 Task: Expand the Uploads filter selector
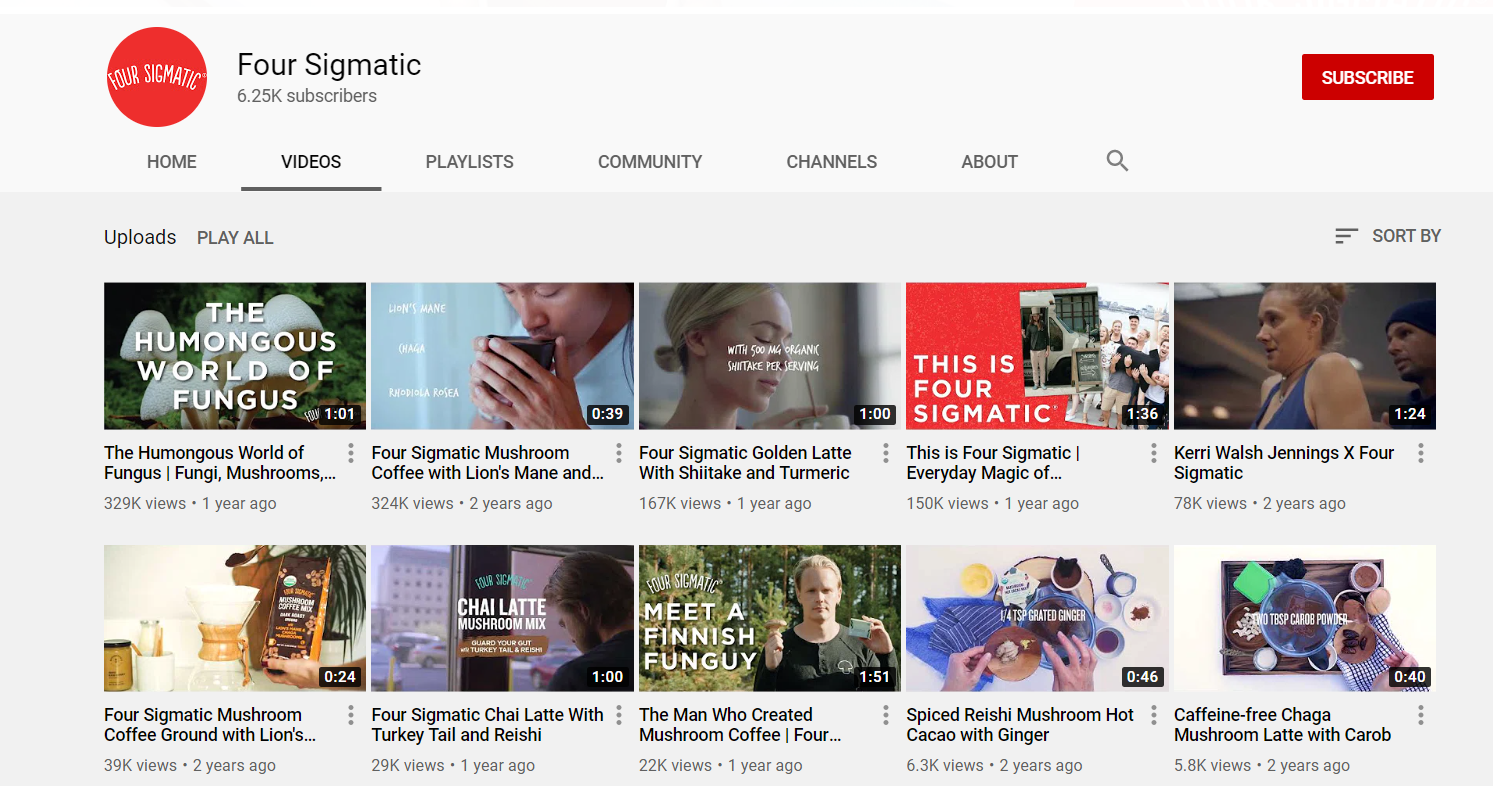coord(140,237)
